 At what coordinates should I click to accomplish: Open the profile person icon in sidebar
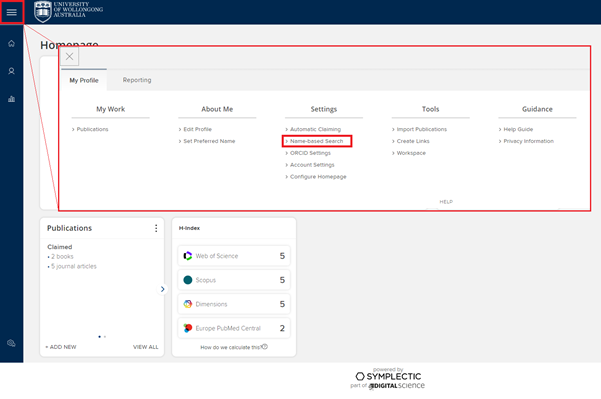click(11, 71)
